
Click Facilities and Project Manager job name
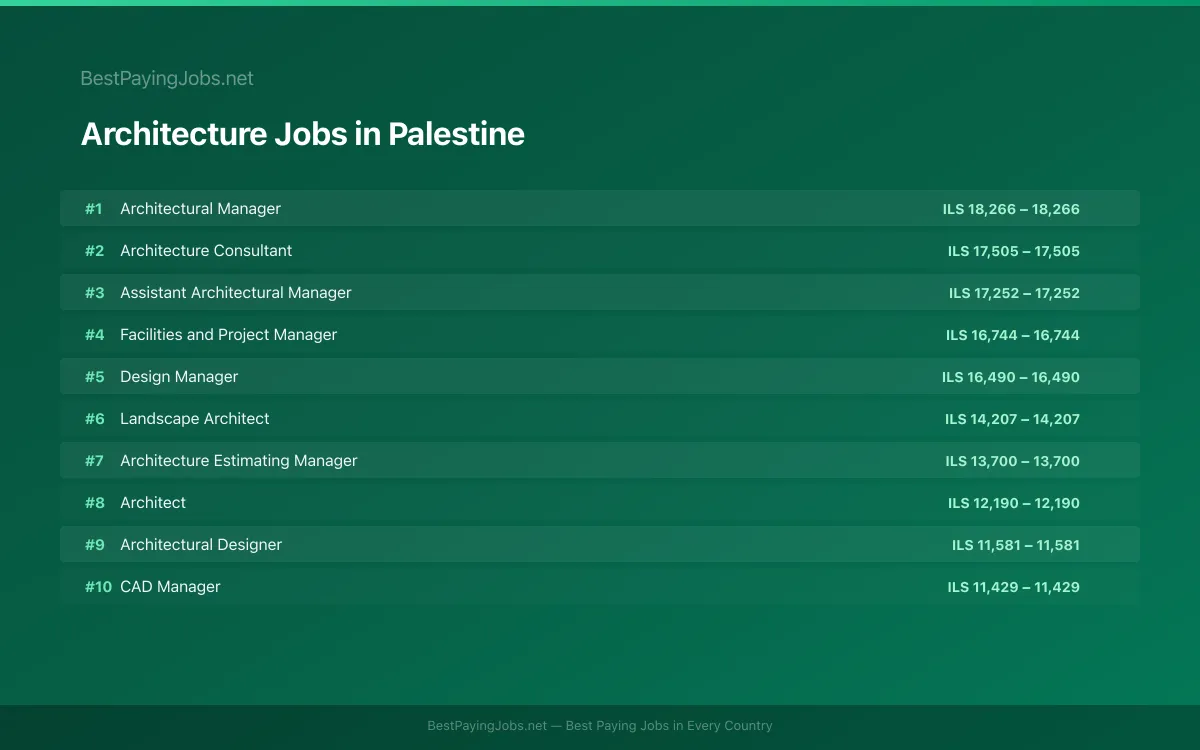coord(228,334)
